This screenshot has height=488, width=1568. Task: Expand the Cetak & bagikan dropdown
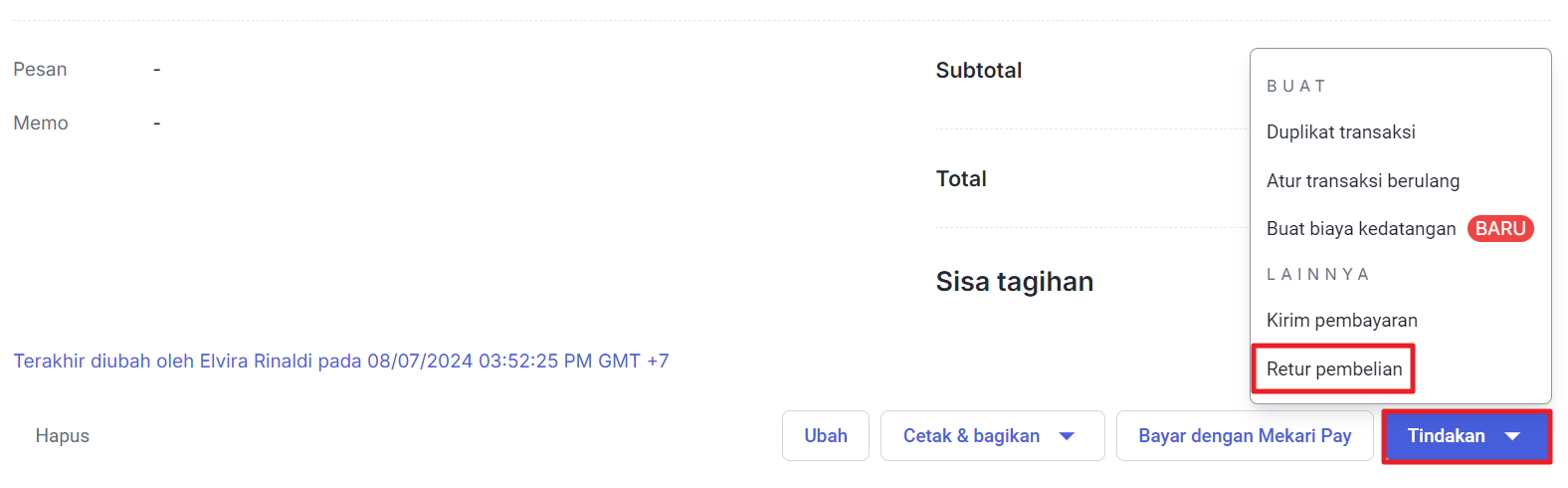pos(991,436)
